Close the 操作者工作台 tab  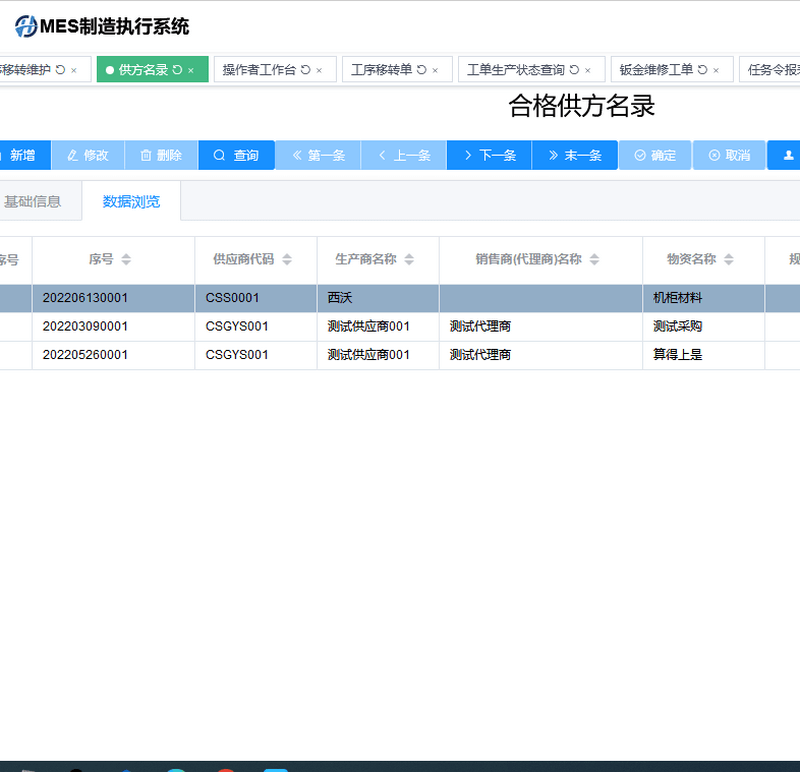(x=319, y=70)
